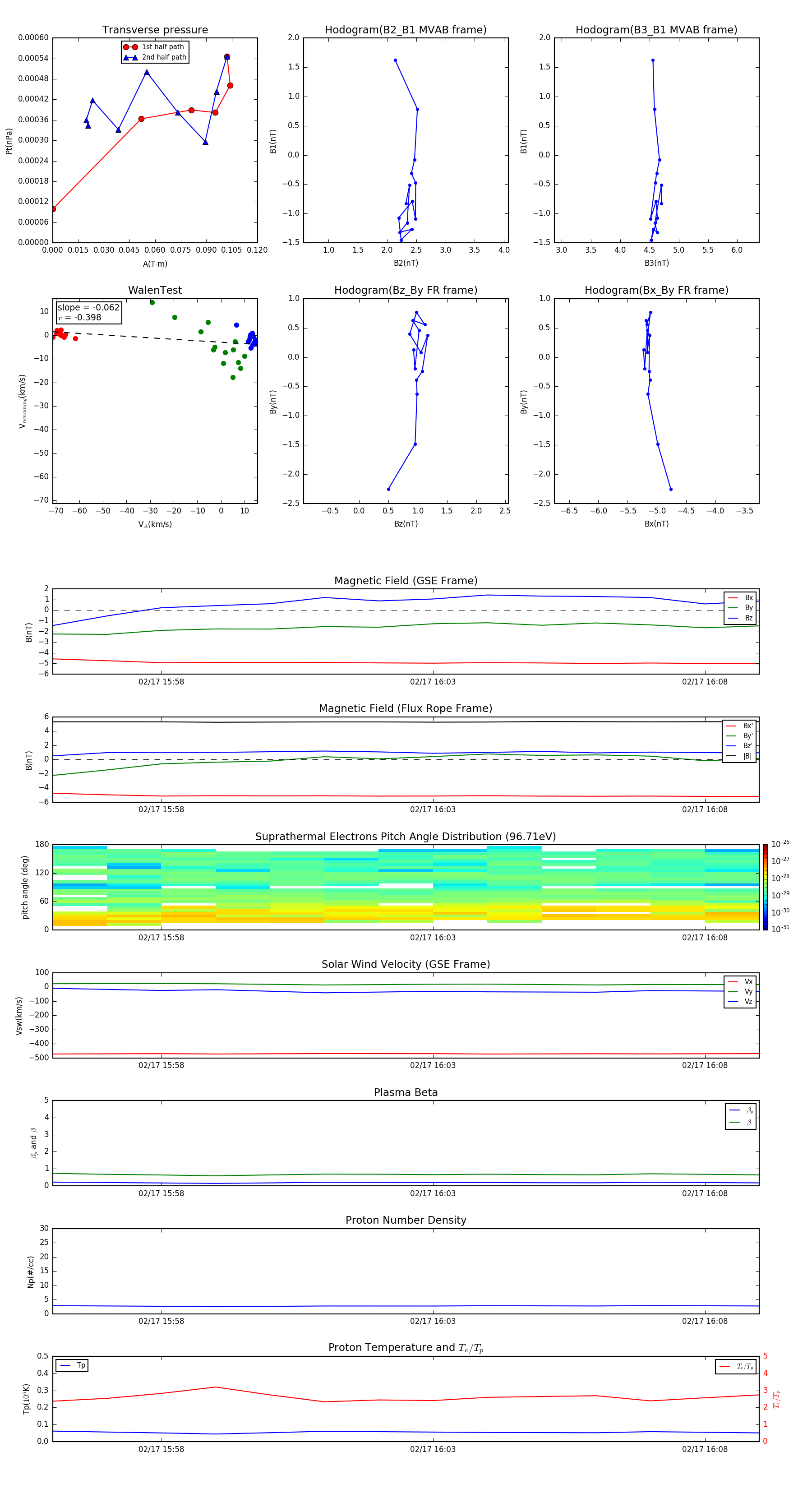Click '02/17 16:03' tick under Proton Number Density

[x=433, y=1321]
